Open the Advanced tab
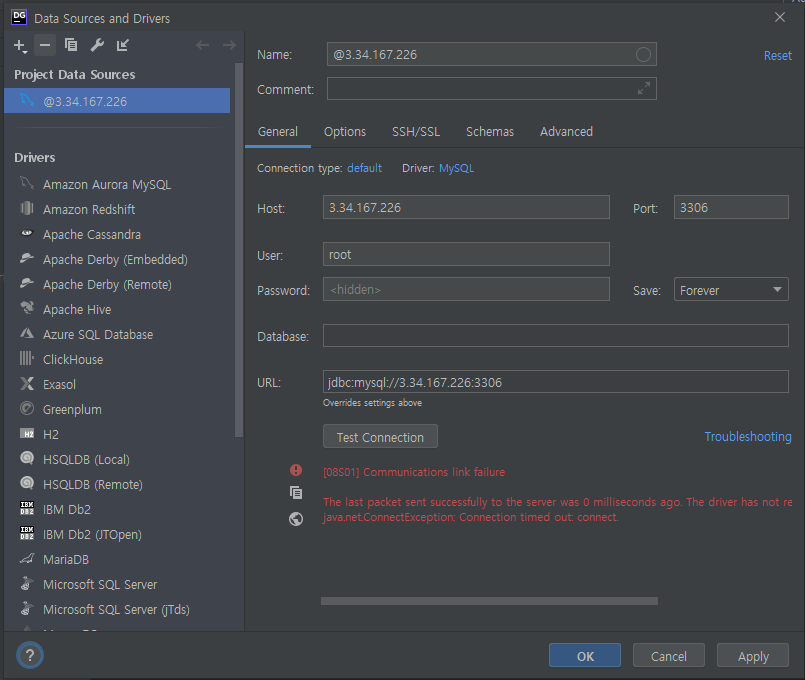805x680 pixels. pos(566,132)
